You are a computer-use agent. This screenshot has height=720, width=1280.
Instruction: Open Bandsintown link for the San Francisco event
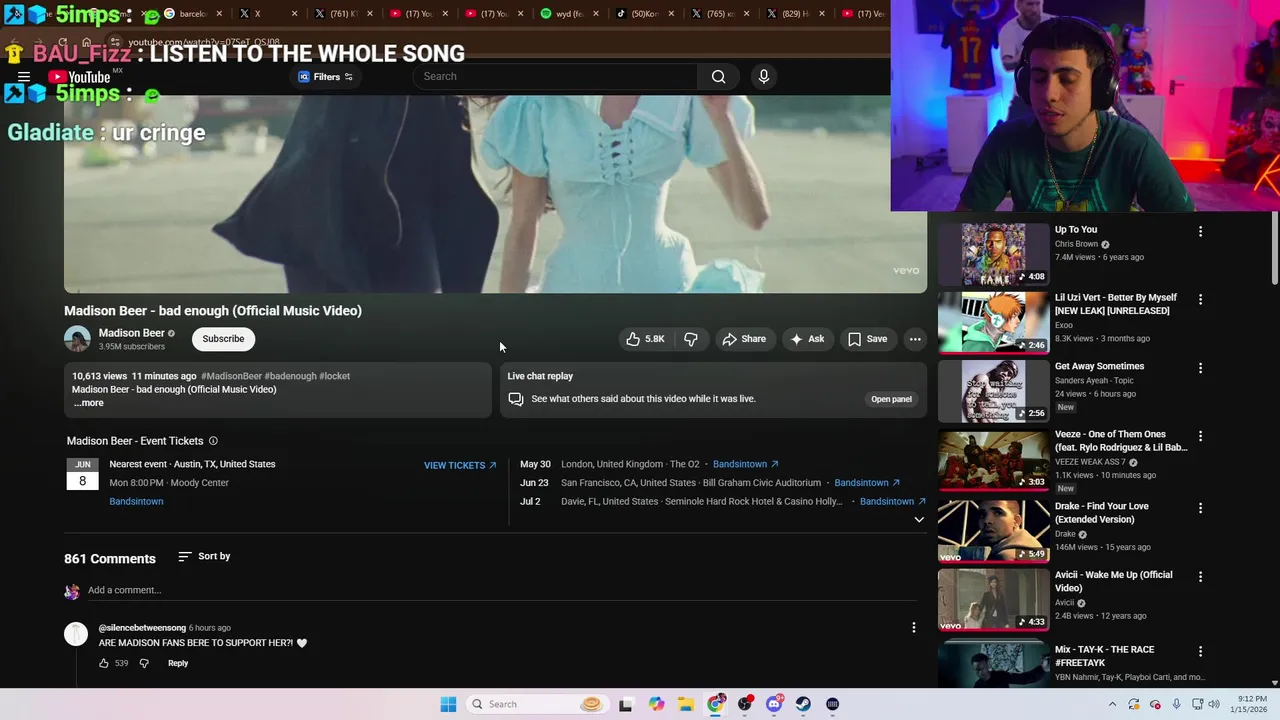(867, 483)
